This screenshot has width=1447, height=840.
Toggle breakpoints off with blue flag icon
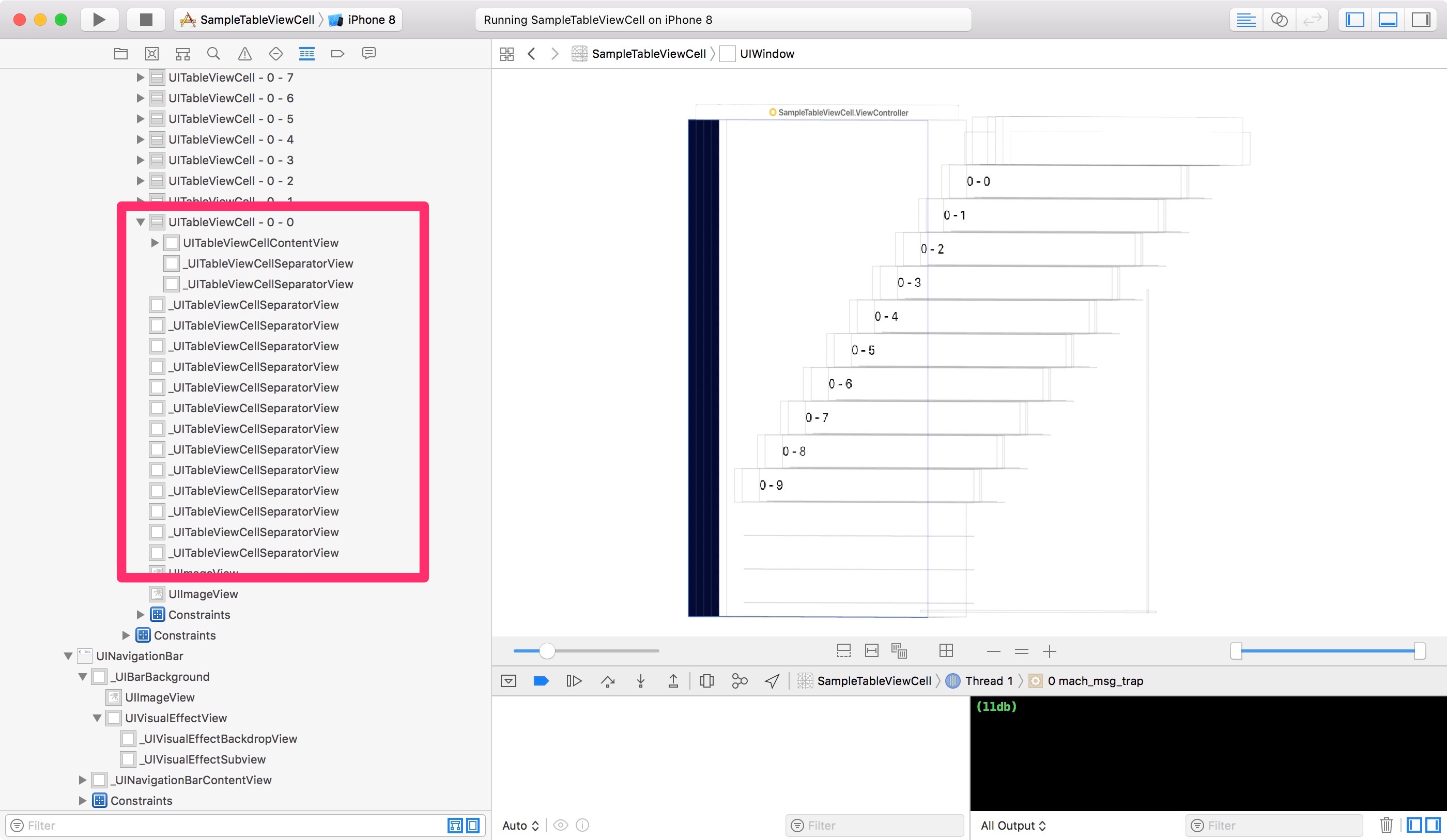tap(541, 680)
